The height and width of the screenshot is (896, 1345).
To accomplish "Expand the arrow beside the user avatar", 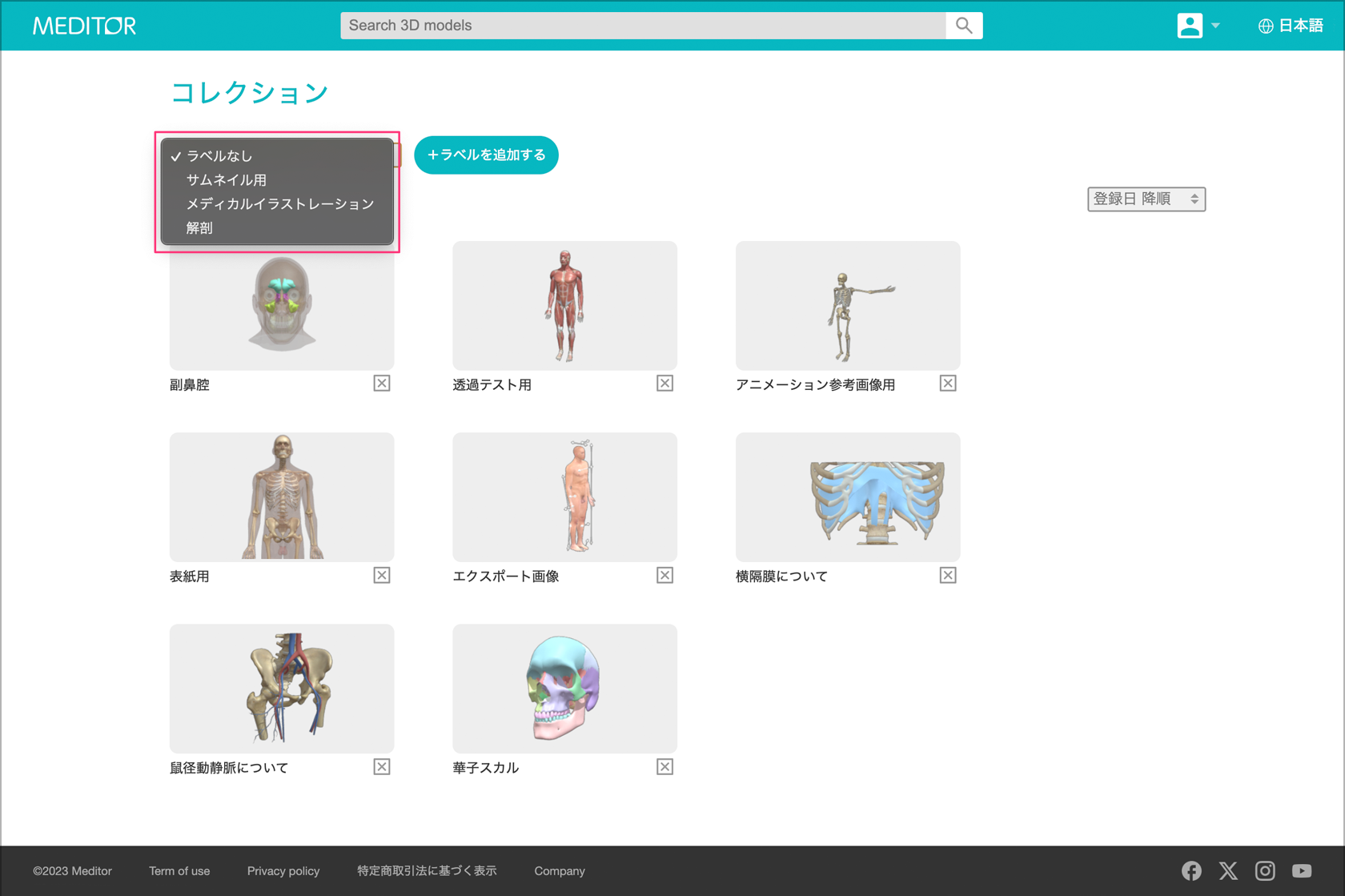I will [1216, 26].
